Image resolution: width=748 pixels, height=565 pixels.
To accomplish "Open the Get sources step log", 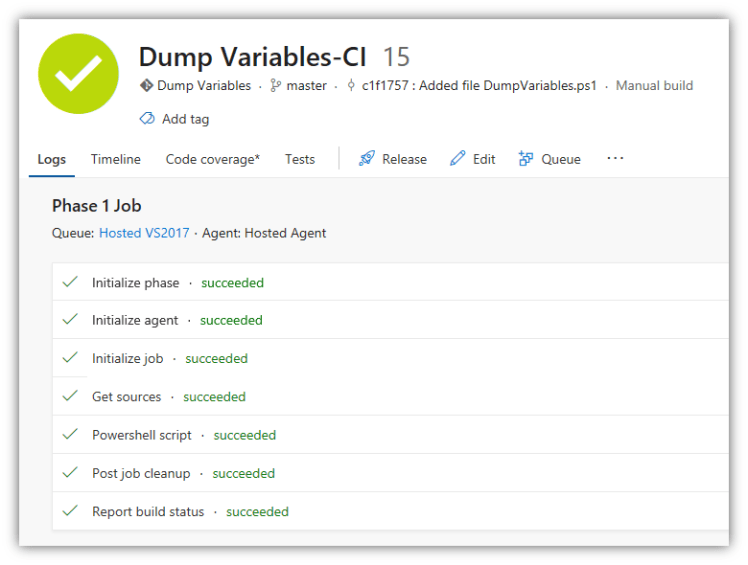I will (126, 397).
